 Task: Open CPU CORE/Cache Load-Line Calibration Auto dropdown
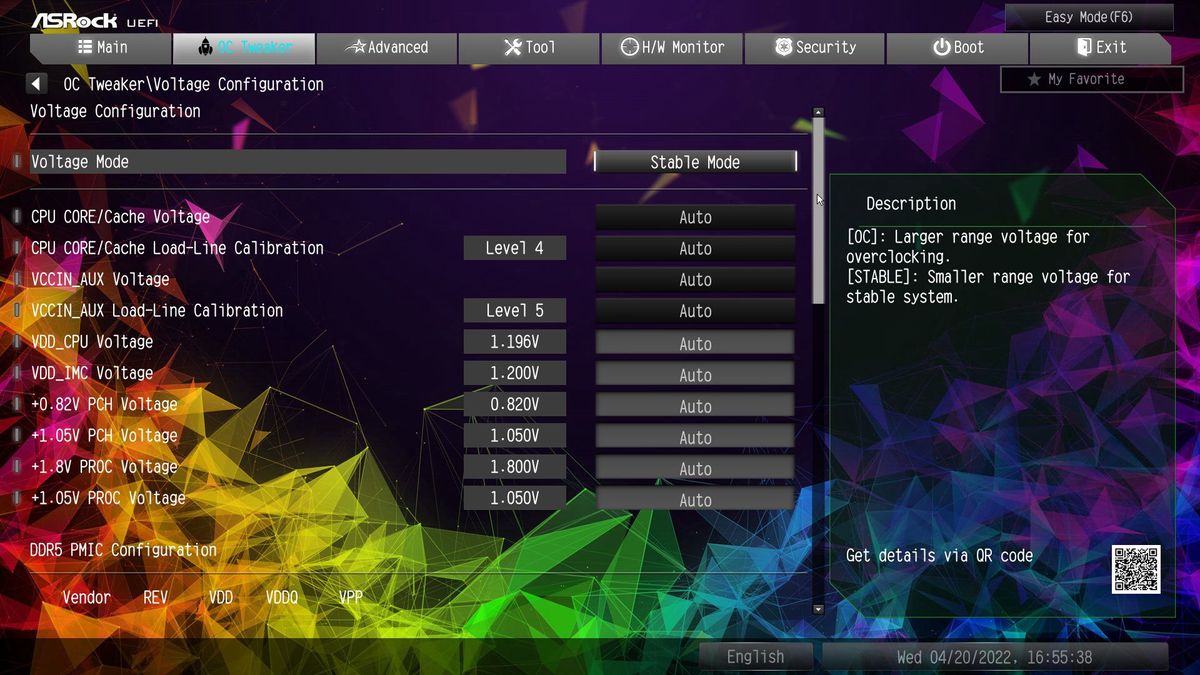point(695,248)
